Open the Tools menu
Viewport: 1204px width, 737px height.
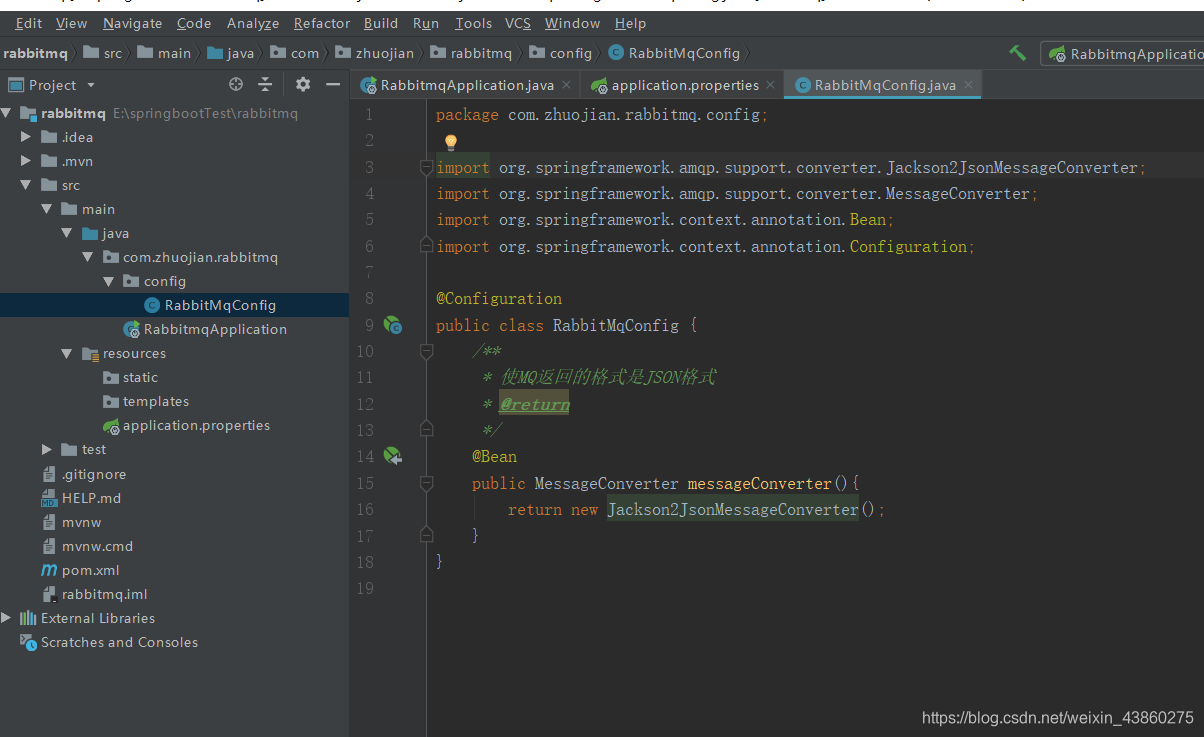click(x=473, y=23)
